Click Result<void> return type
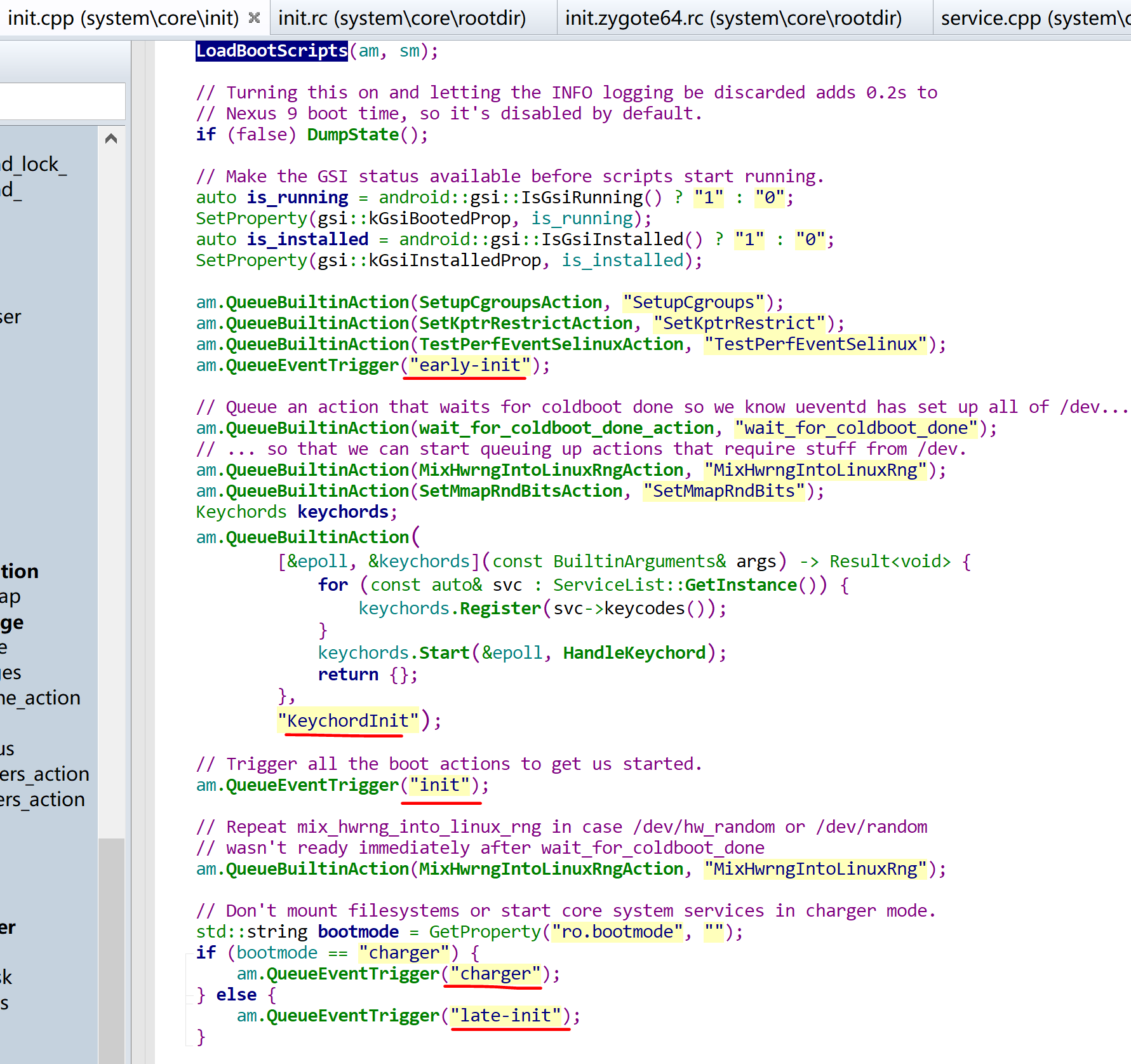 point(890,562)
